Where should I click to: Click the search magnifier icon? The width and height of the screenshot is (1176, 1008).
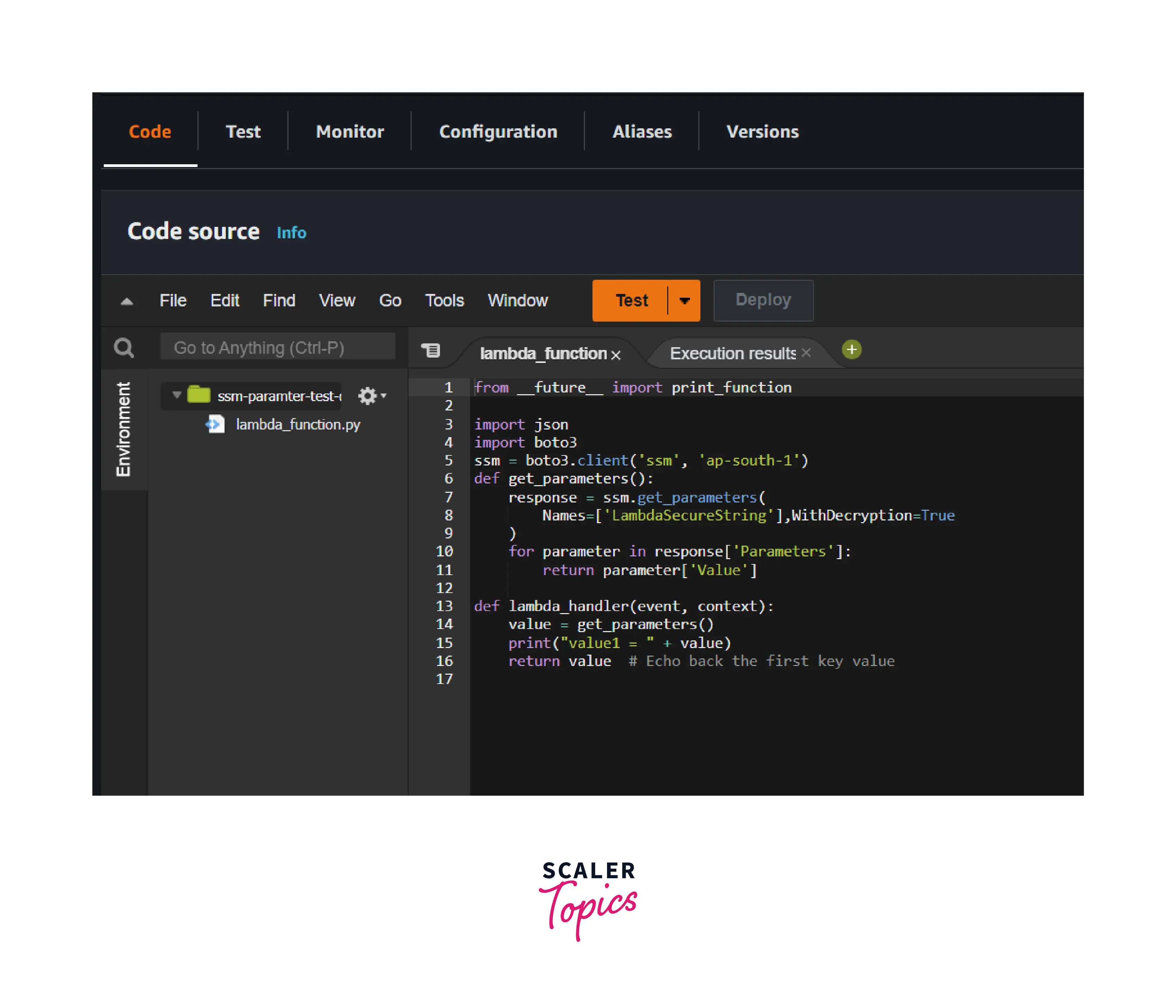pos(124,347)
